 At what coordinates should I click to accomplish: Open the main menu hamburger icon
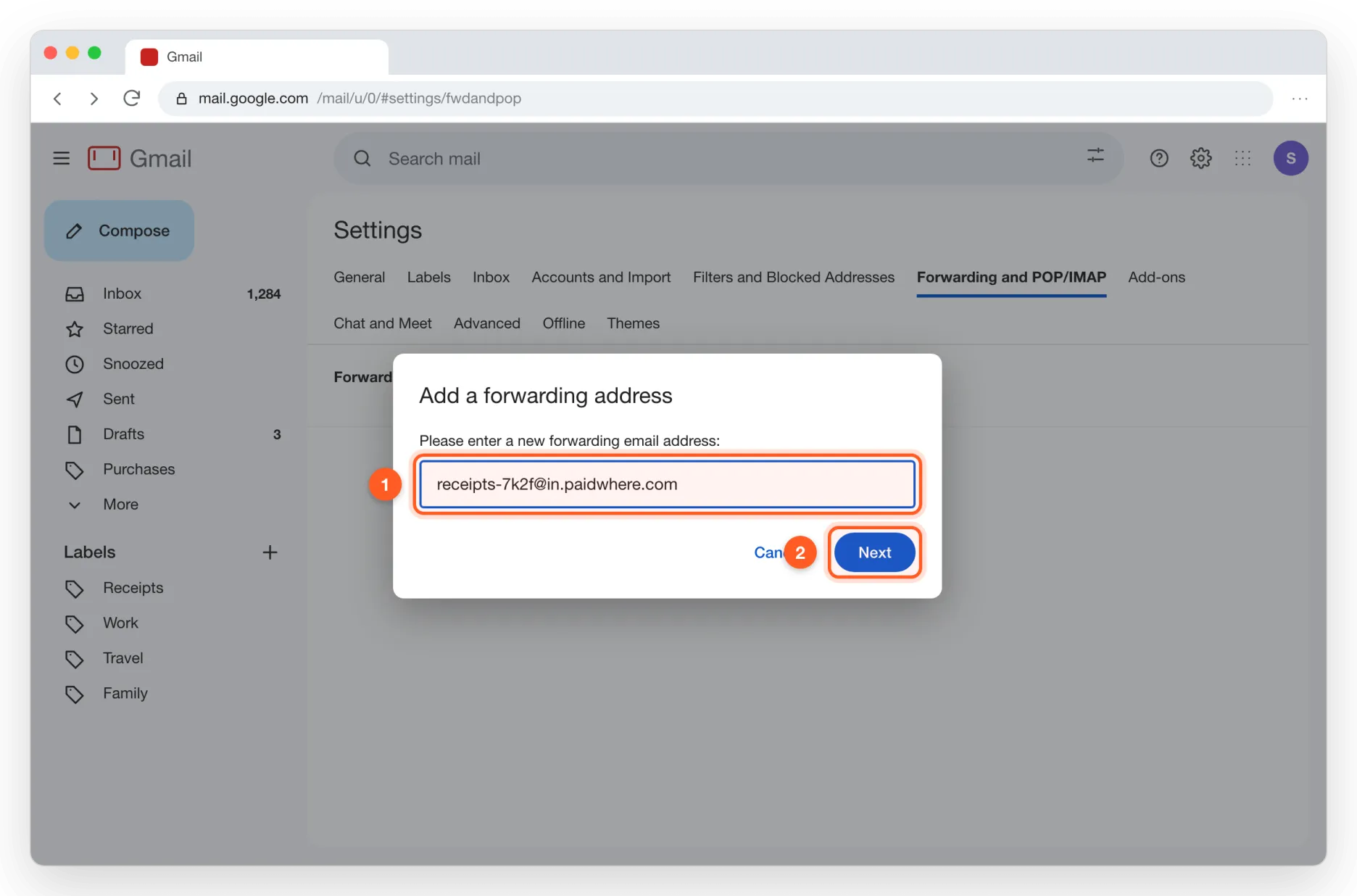pyautogui.click(x=62, y=158)
